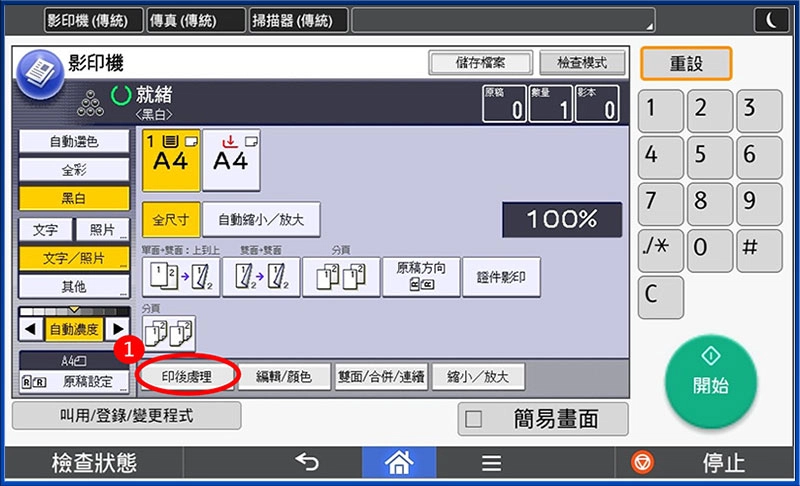Viewport: 800px width, 486px height.
Task: Open 雙面/合併/連續 menu
Action: pos(381,377)
